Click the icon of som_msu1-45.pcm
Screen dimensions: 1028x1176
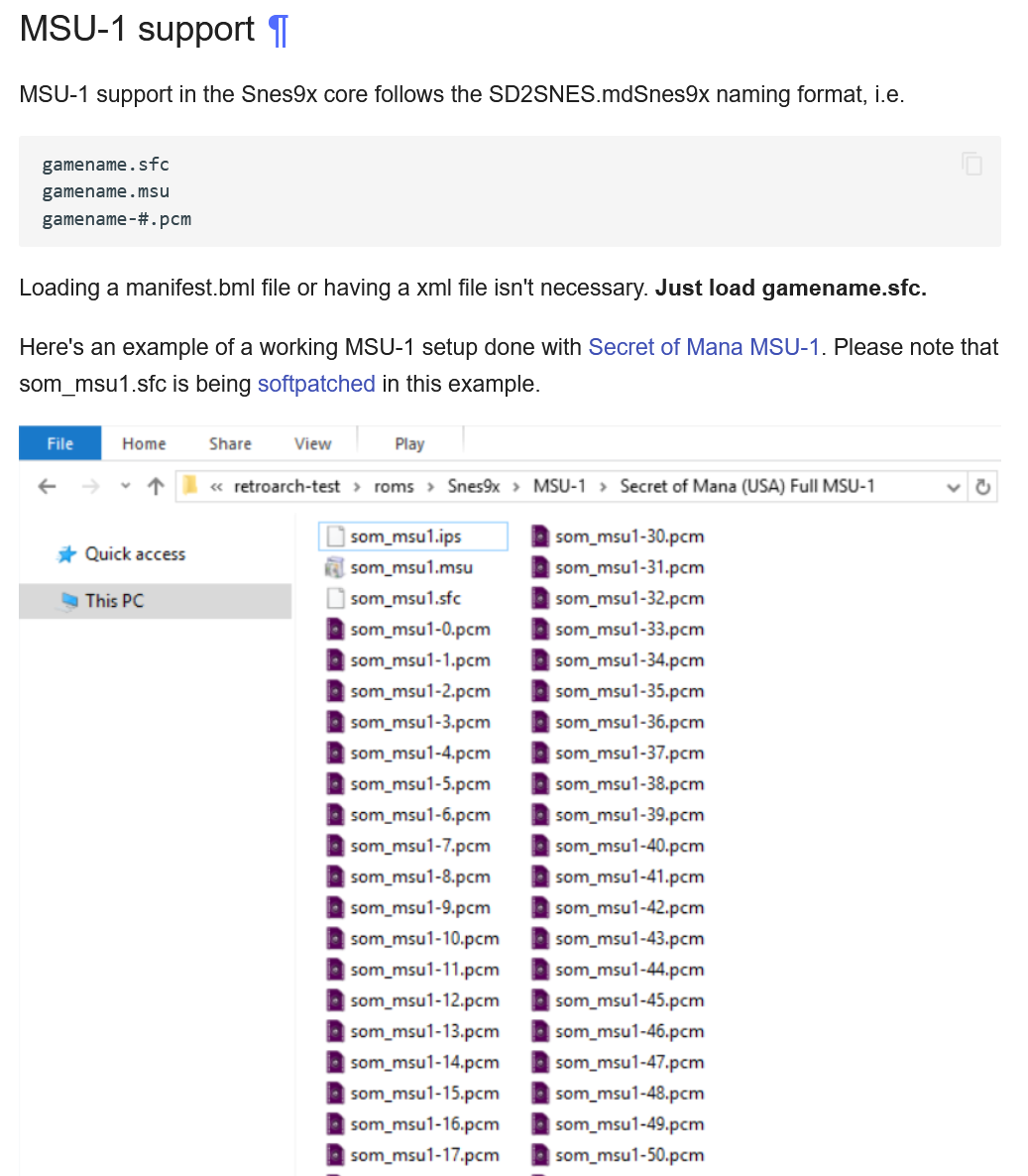click(540, 1000)
